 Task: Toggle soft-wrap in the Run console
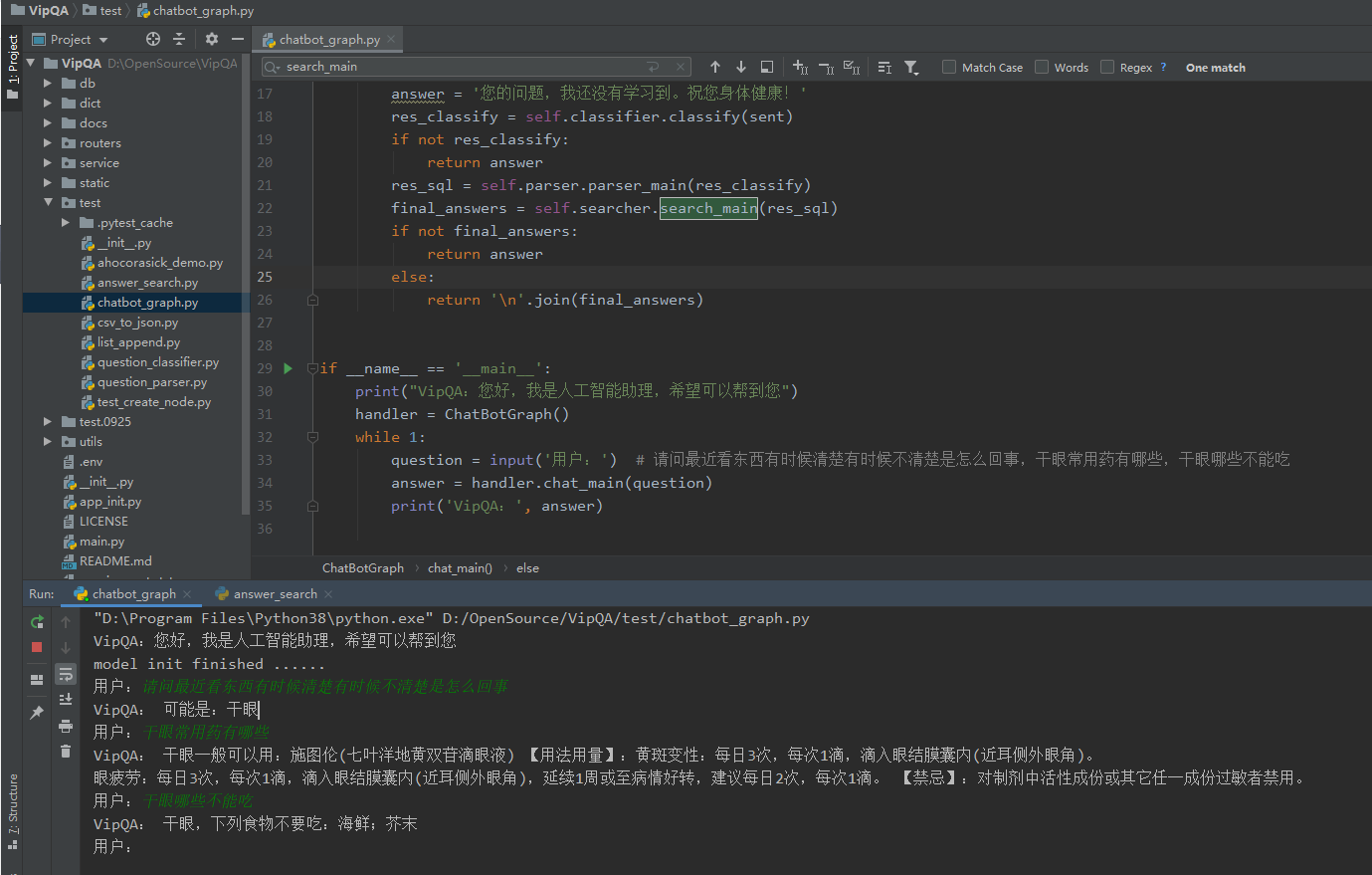66,674
